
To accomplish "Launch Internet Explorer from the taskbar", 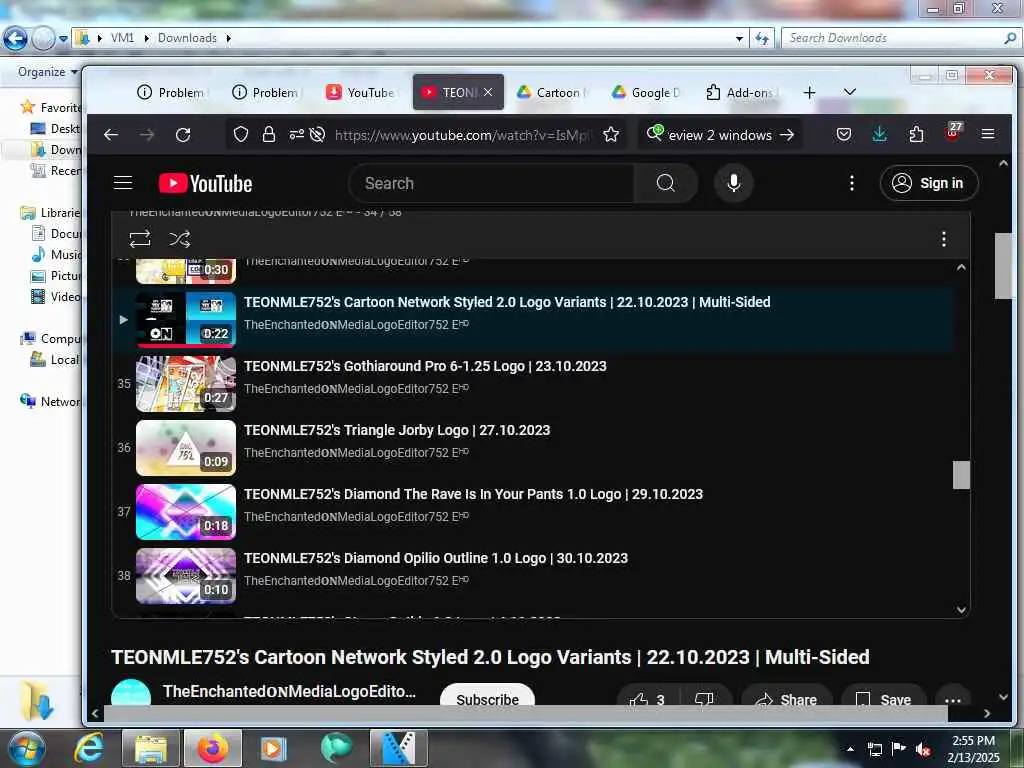I will point(88,748).
